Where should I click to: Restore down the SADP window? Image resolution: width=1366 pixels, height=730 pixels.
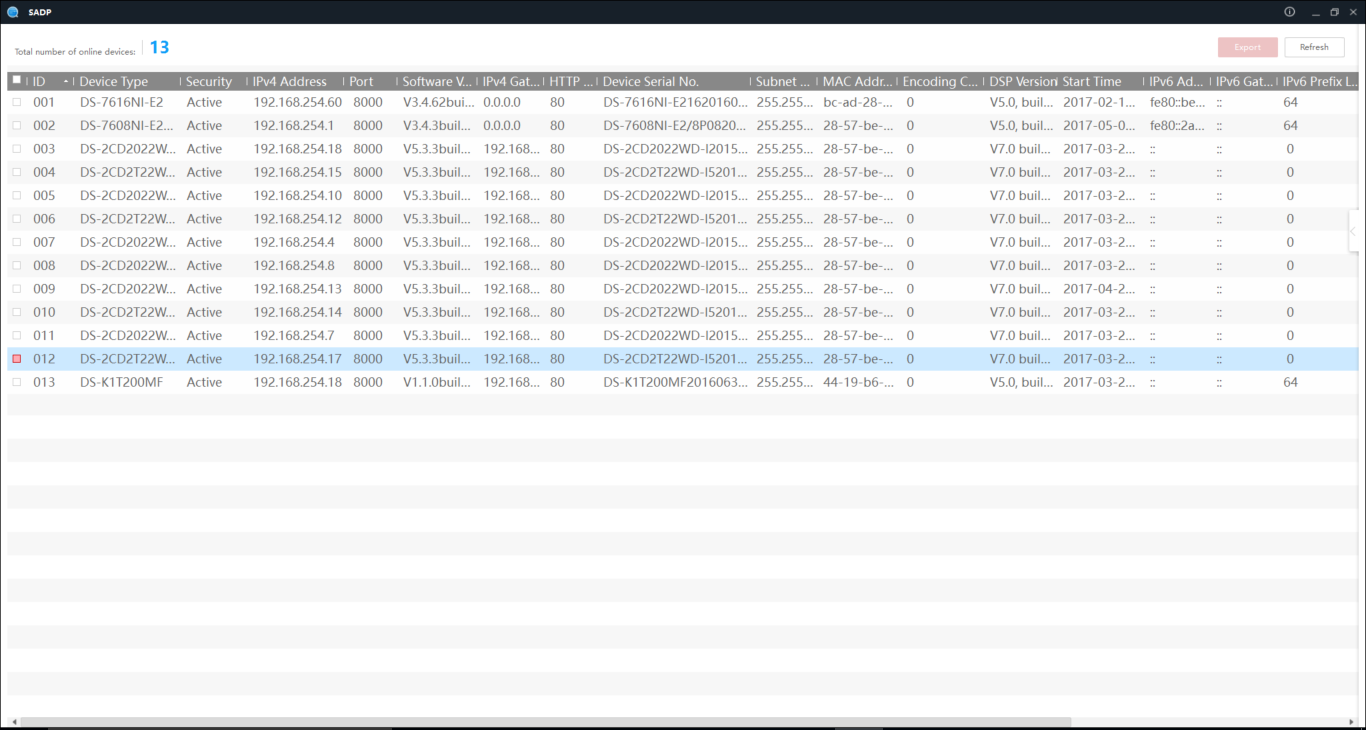coord(1334,12)
